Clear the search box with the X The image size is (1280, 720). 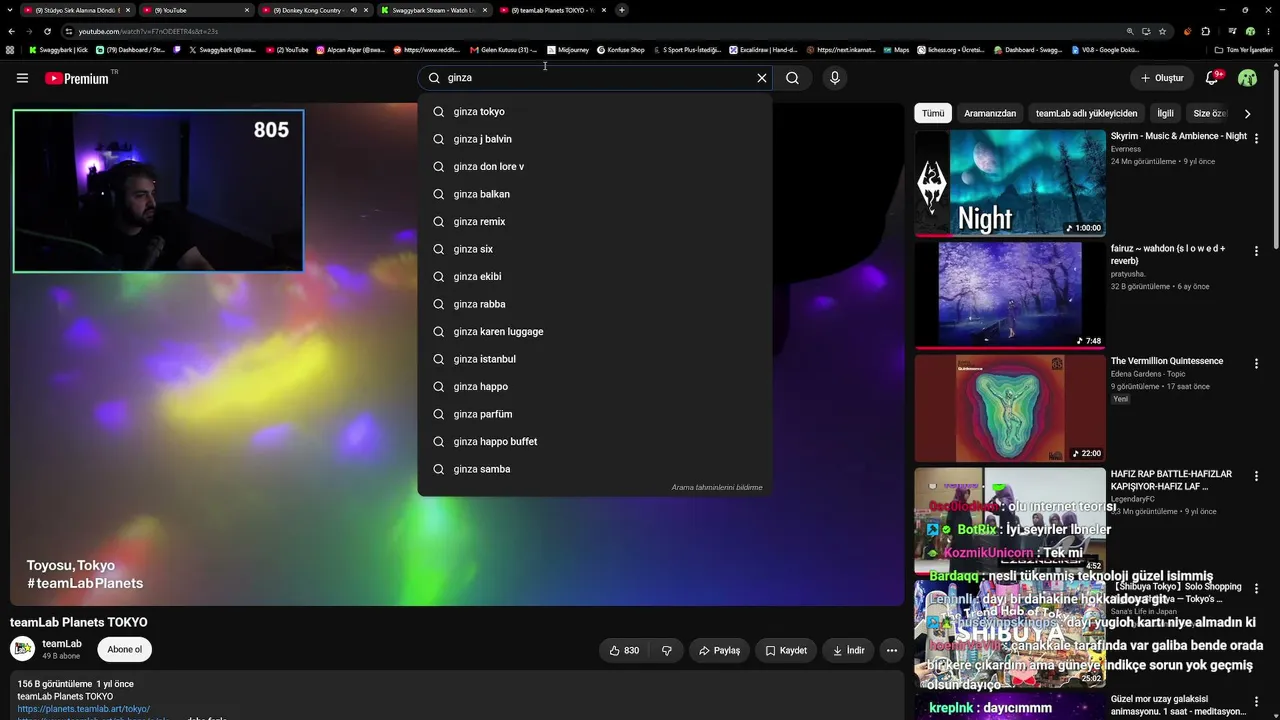coord(762,78)
